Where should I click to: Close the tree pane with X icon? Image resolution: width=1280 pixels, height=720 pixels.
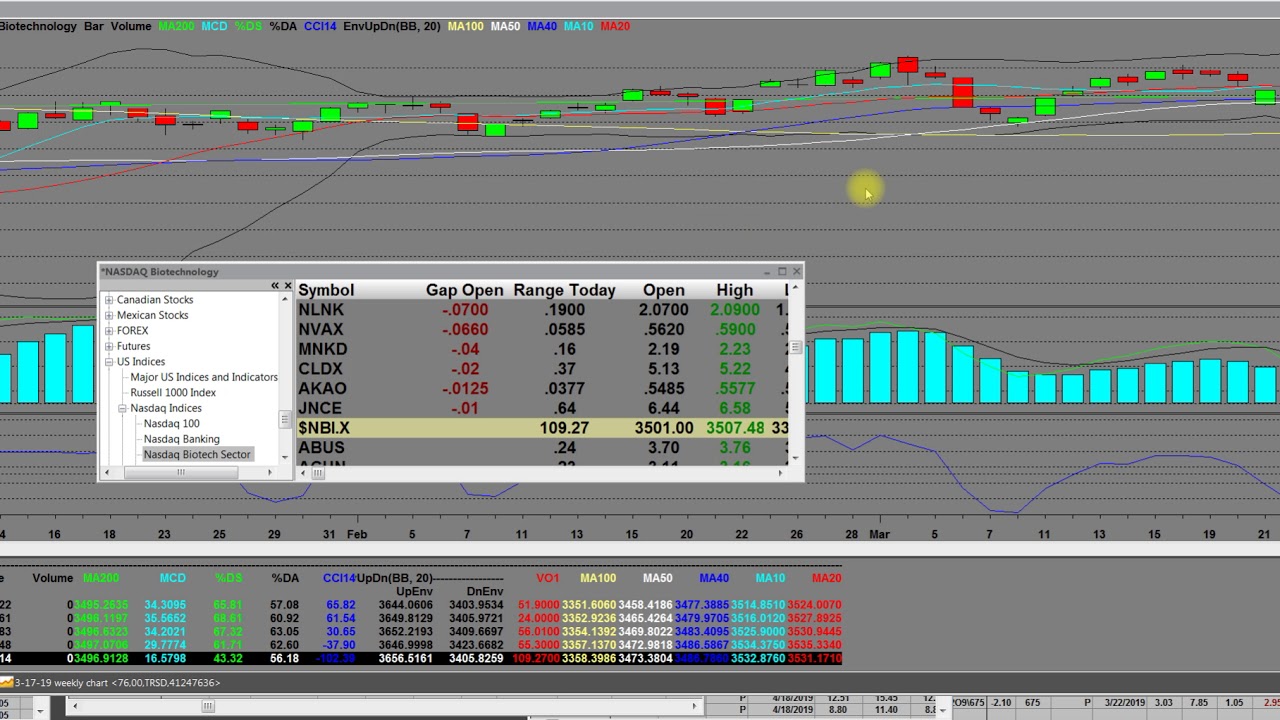(288, 286)
